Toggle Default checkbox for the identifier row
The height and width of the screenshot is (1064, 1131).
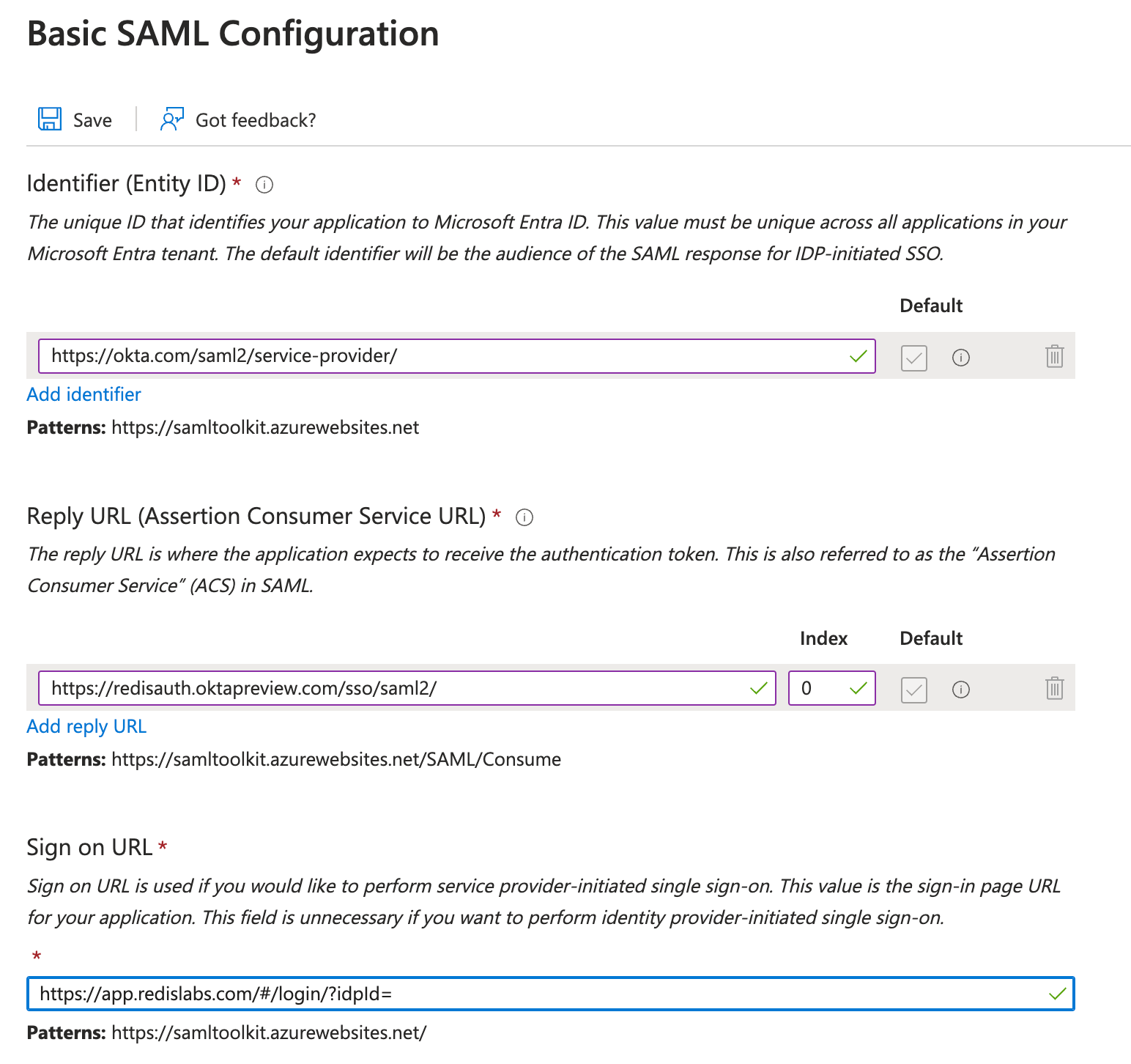click(x=913, y=358)
